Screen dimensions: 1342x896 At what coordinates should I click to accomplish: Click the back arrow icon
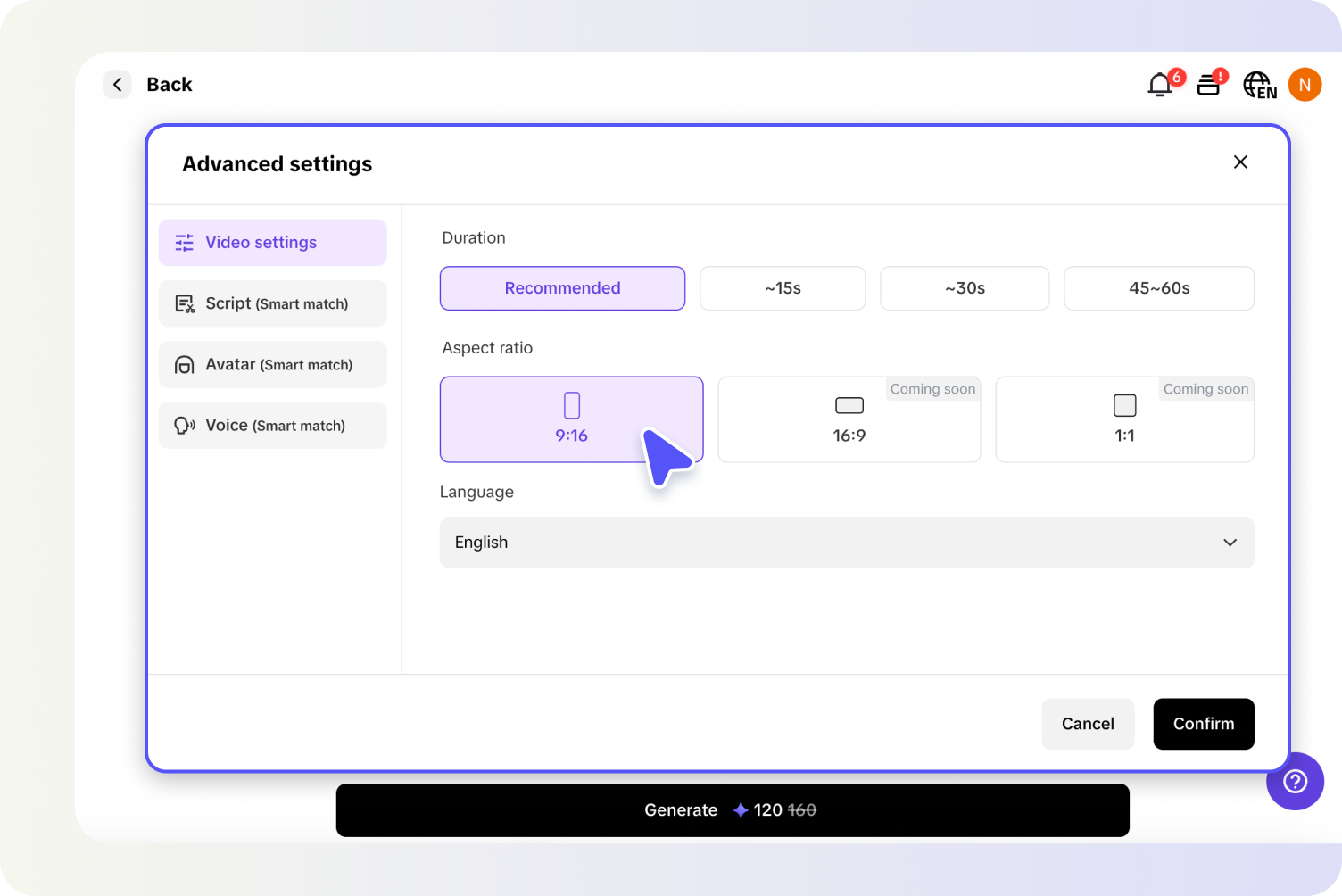click(x=118, y=85)
